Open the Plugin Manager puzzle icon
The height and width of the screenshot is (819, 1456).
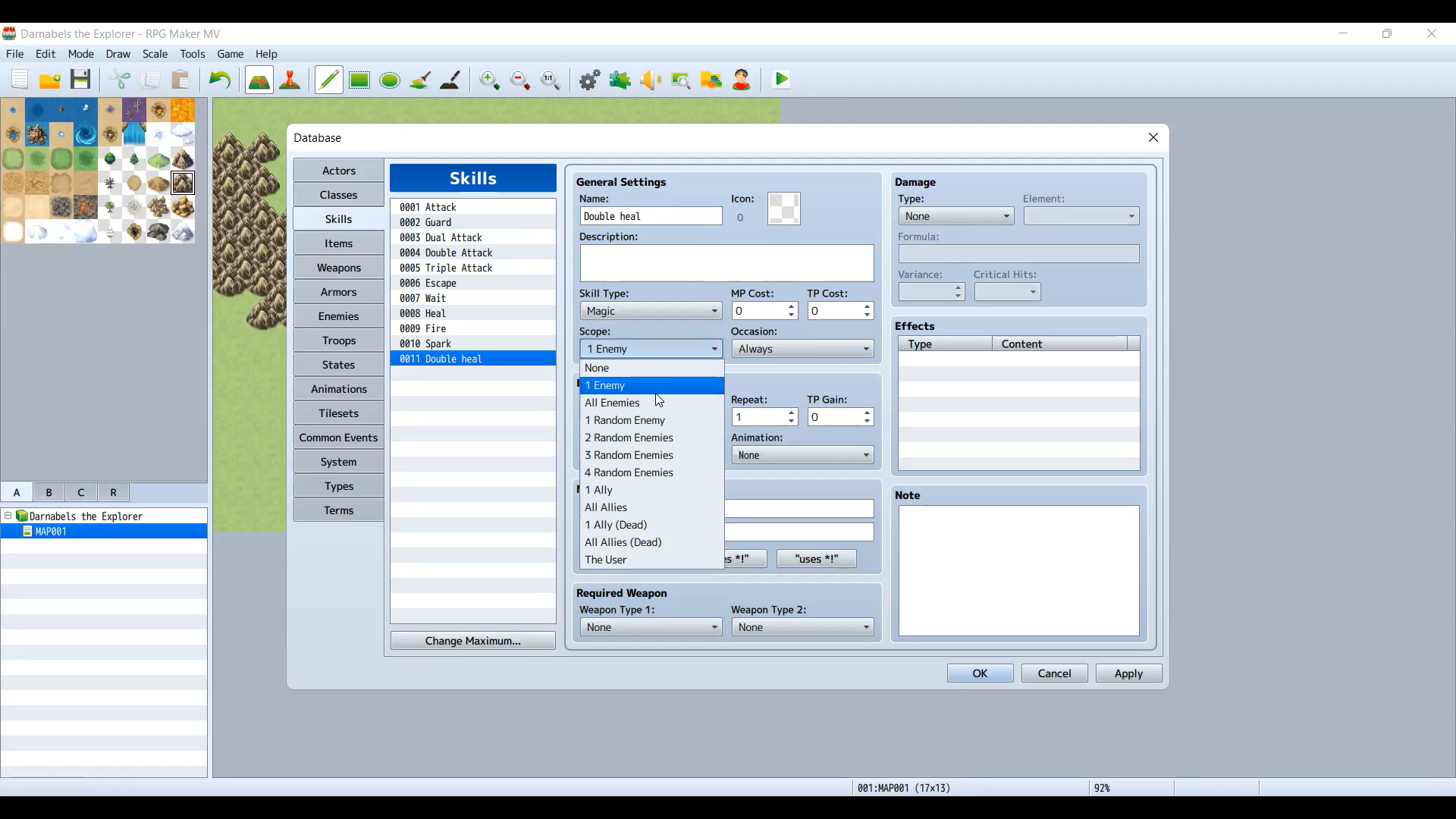pyautogui.click(x=620, y=80)
